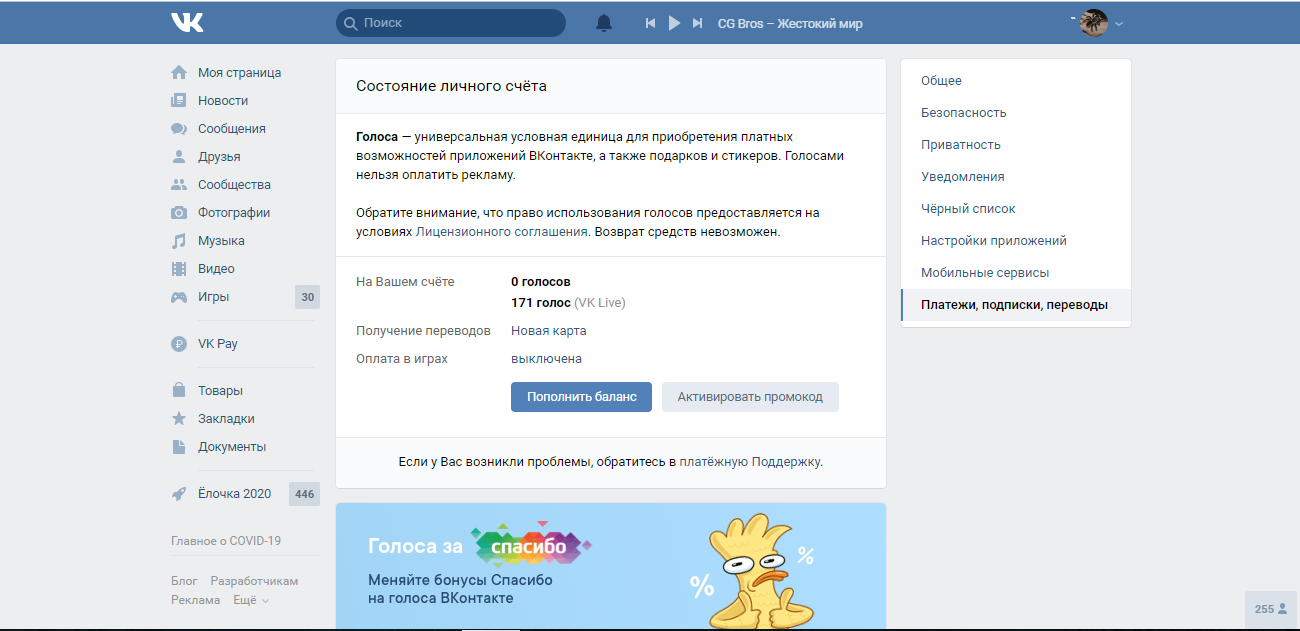
Task: Open player on CG Bros track title
Action: (x=790, y=23)
